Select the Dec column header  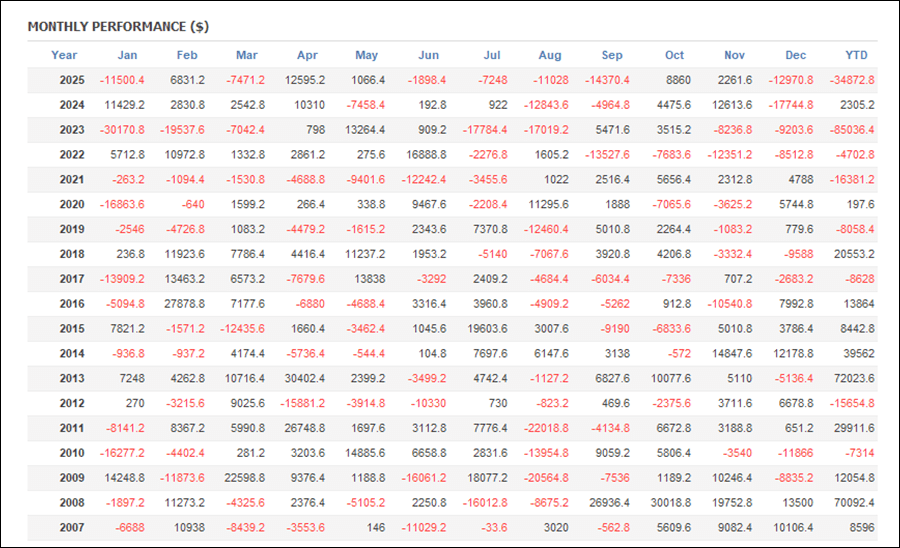[796, 55]
